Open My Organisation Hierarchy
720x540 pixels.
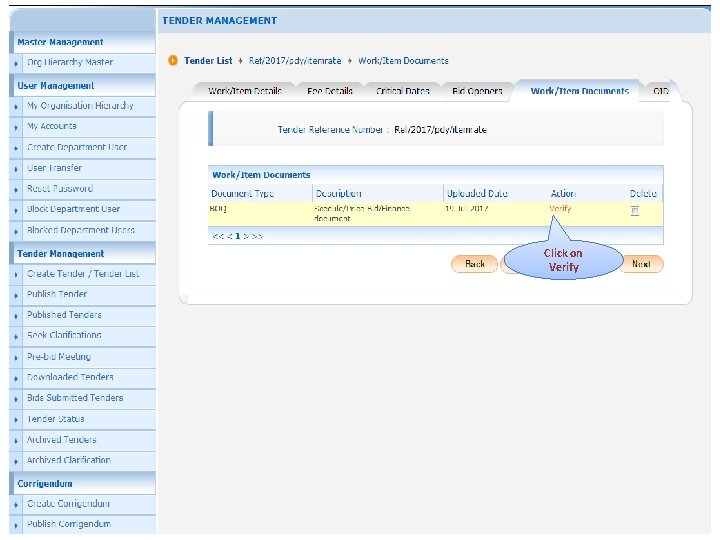click(80, 106)
